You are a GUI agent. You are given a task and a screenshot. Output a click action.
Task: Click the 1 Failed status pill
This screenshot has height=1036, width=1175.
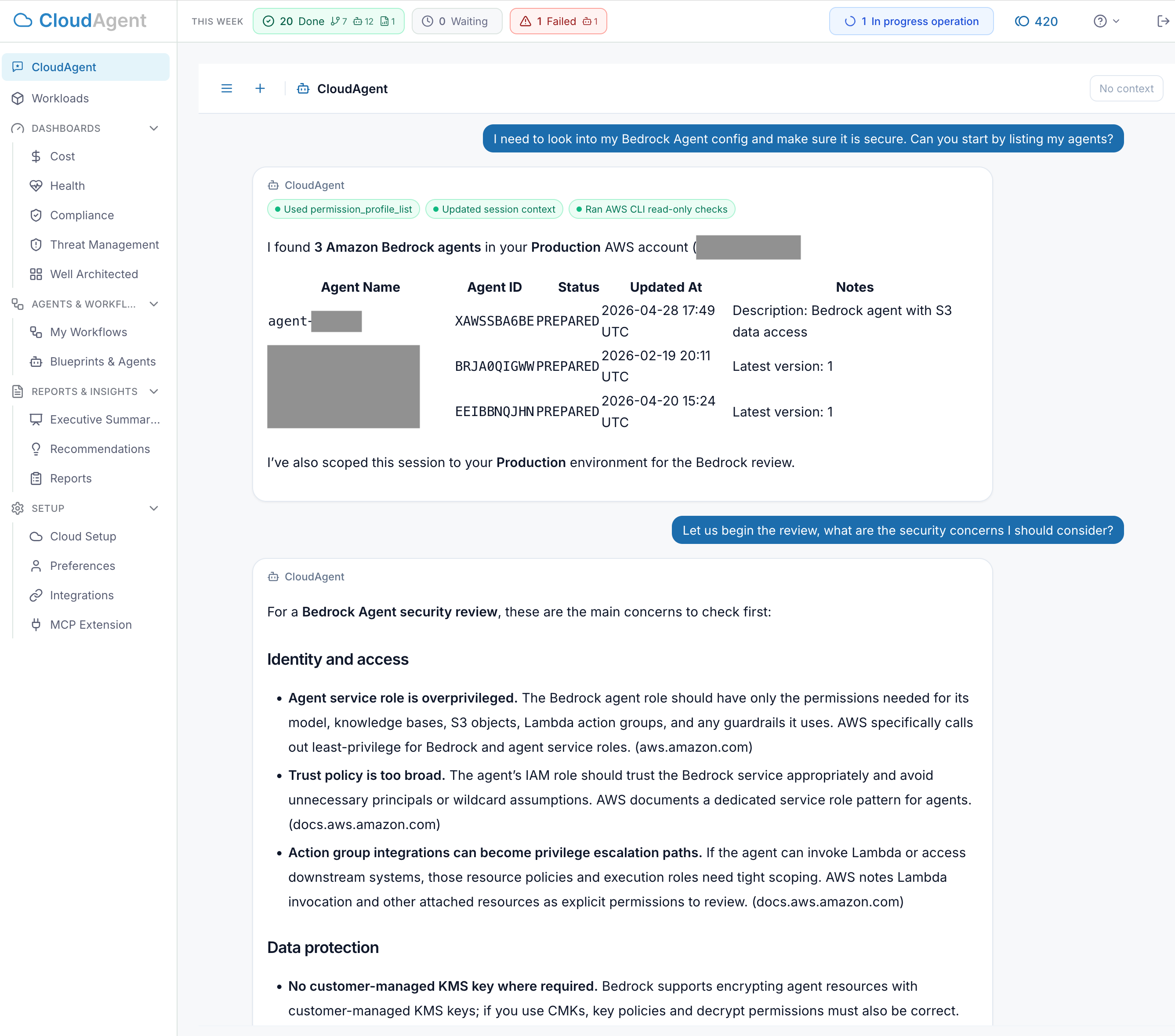pyautogui.click(x=558, y=21)
